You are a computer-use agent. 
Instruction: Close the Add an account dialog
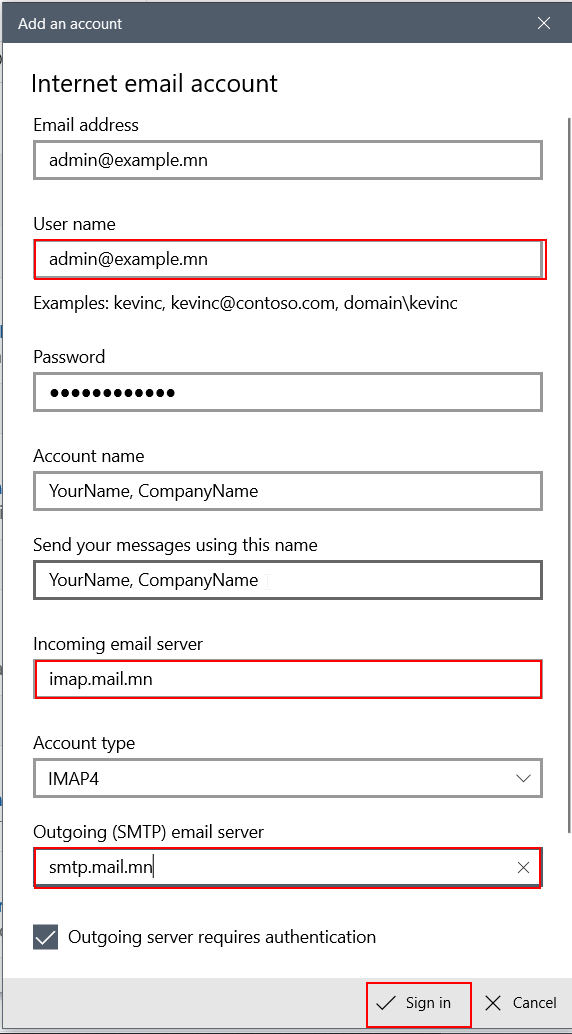click(x=544, y=24)
